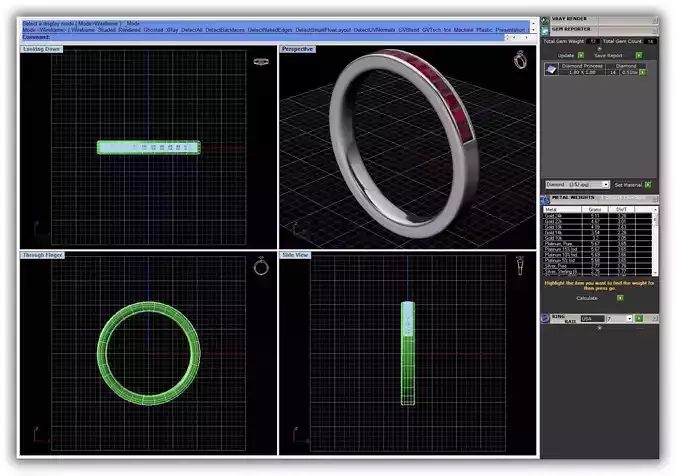Open the Diamond material dropdown
Viewport: 676px width, 476px height.
(606, 185)
